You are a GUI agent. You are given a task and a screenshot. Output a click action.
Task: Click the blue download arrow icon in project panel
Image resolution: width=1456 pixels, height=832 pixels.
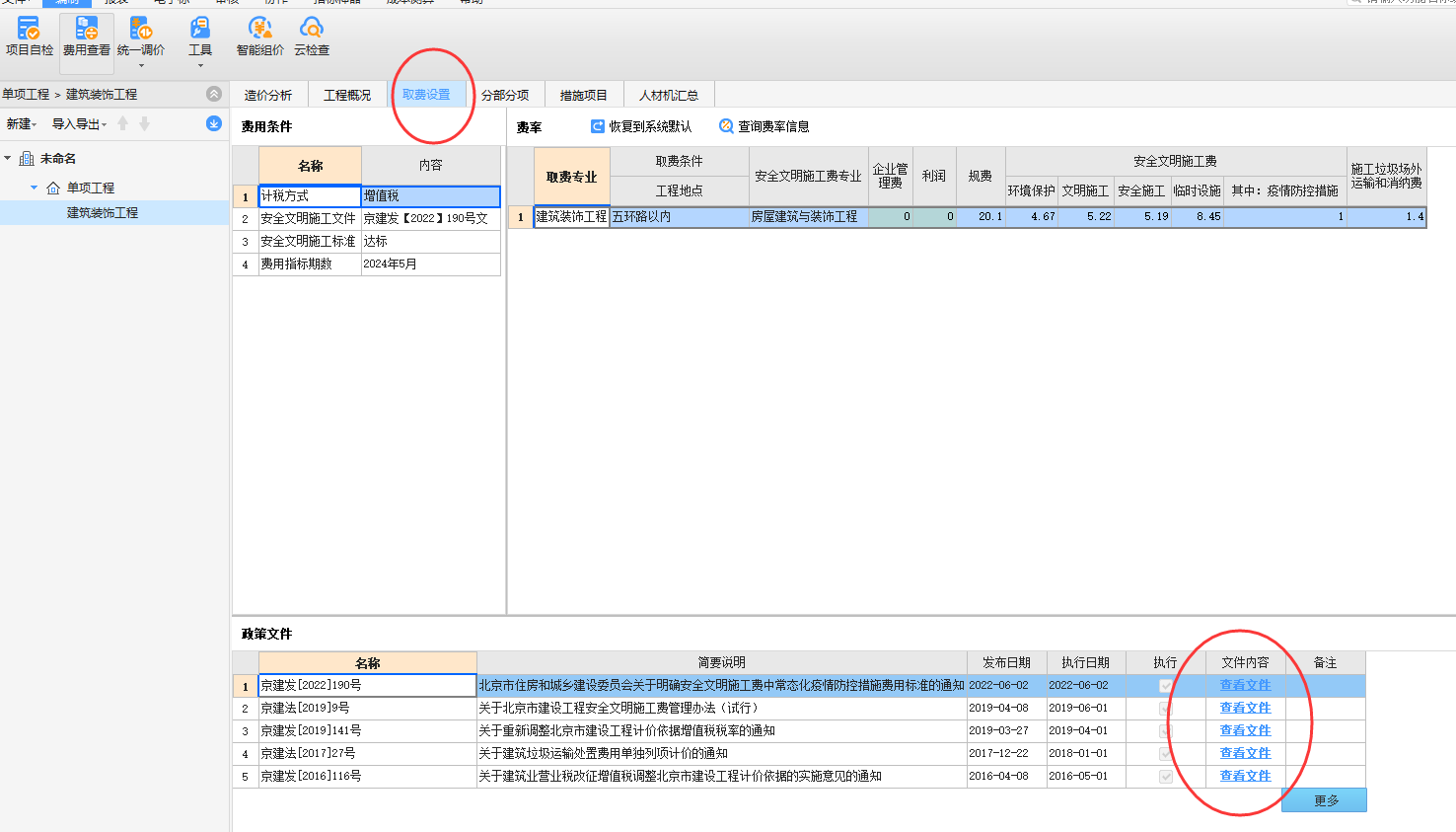click(x=214, y=123)
